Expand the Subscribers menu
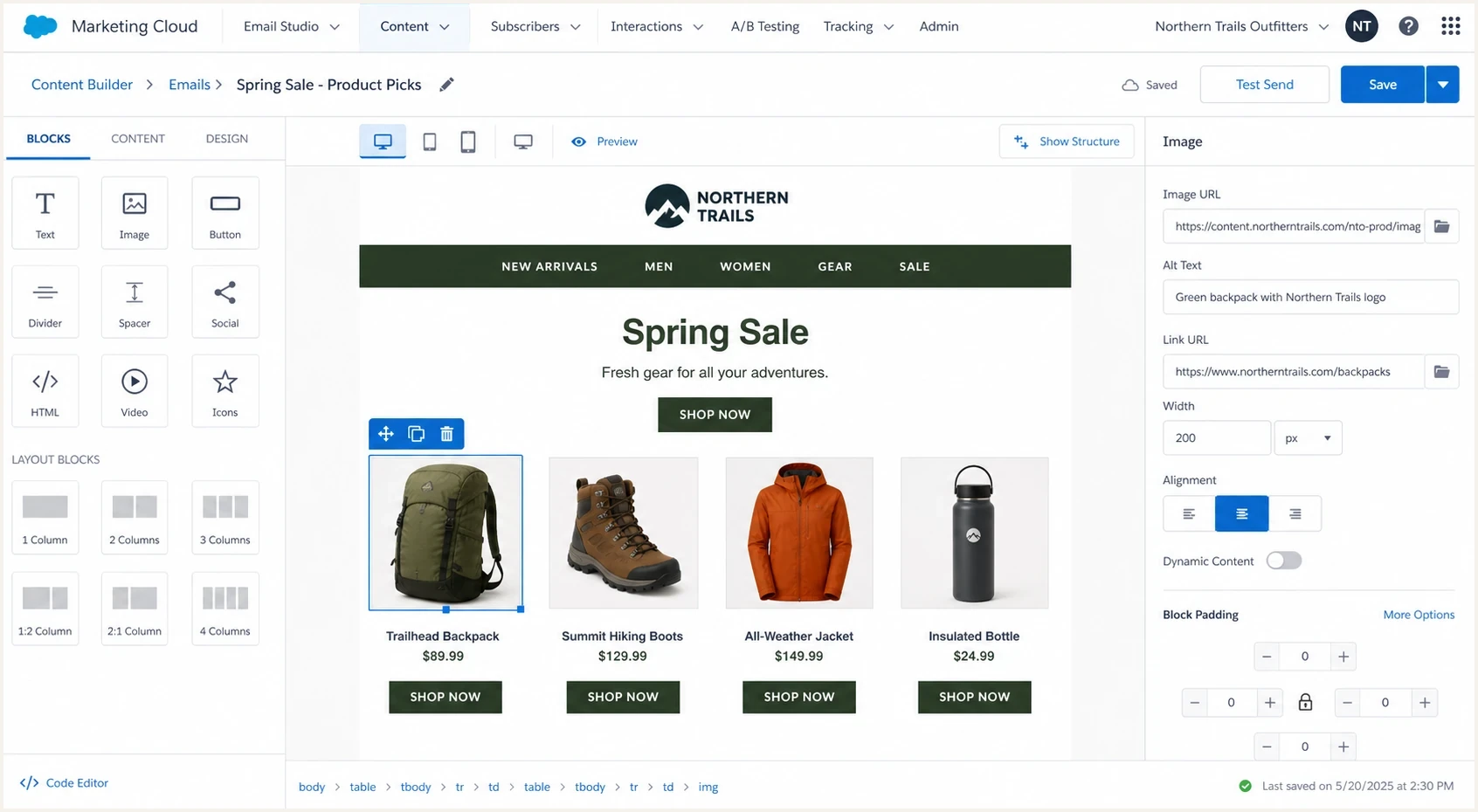Screen dimensions: 1478x812 pos(535,26)
